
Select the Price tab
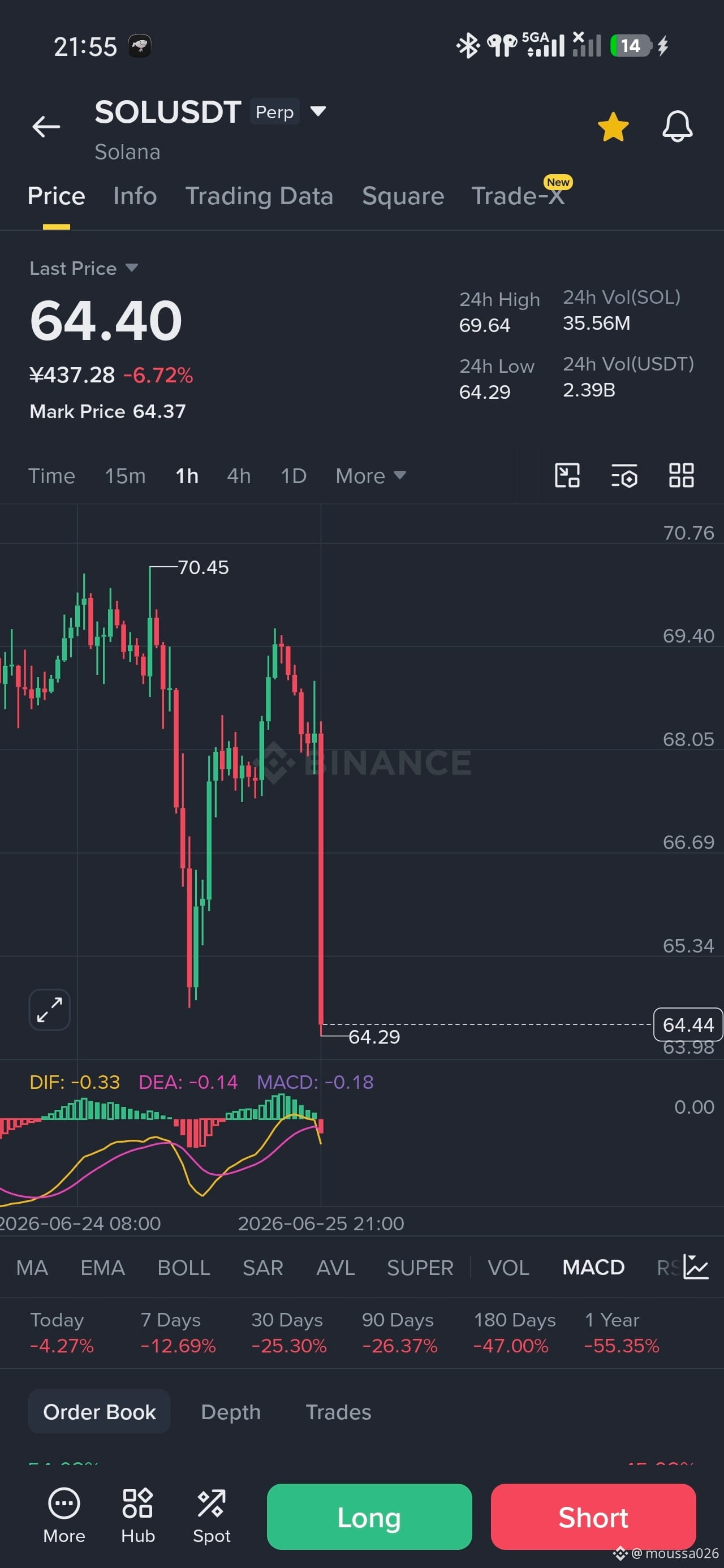[56, 196]
